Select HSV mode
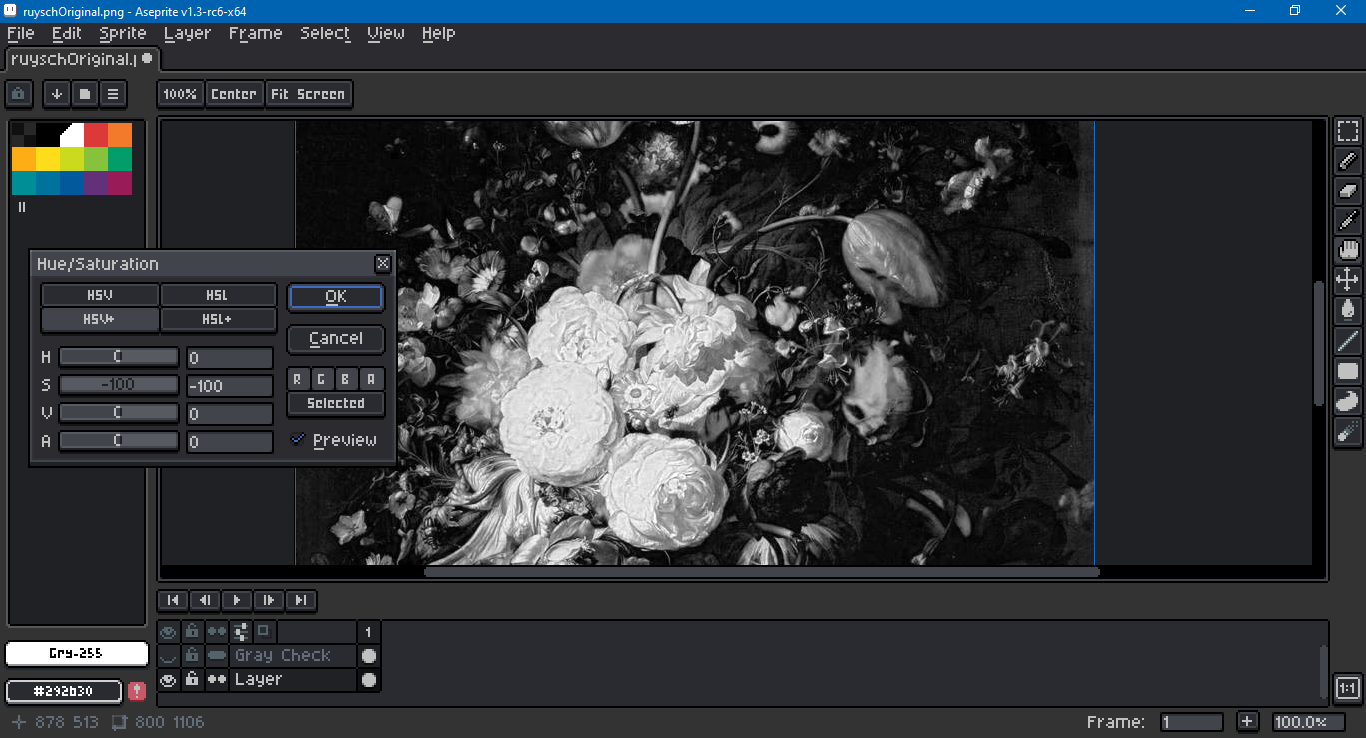Viewport: 1366px width, 738px height. [100, 295]
